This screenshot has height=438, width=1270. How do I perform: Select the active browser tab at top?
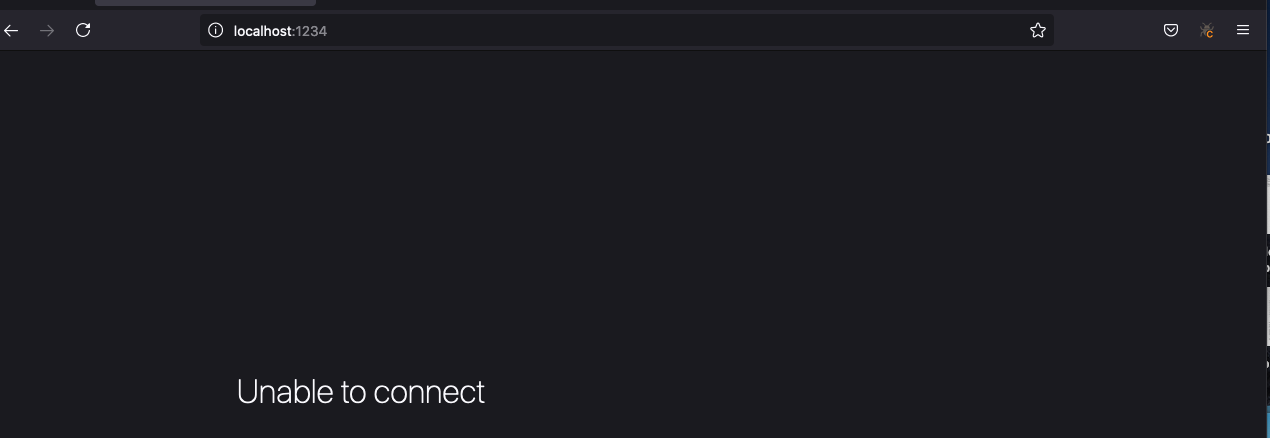(x=205, y=3)
